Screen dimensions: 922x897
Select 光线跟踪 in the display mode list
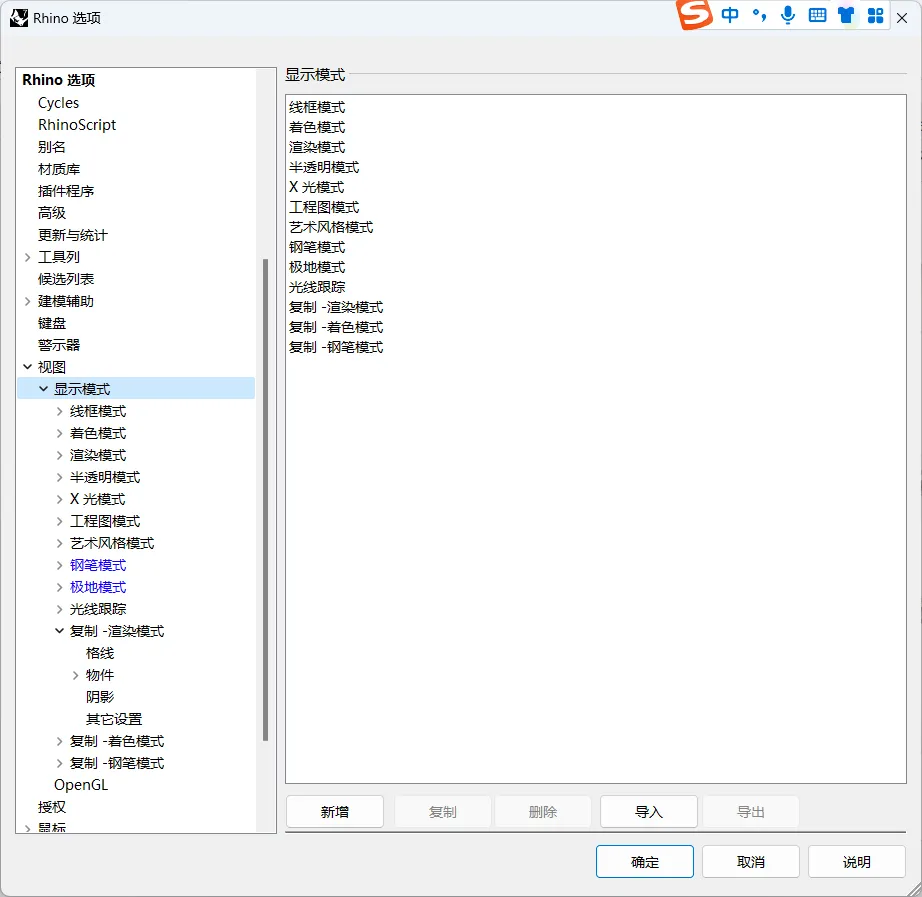(x=317, y=287)
